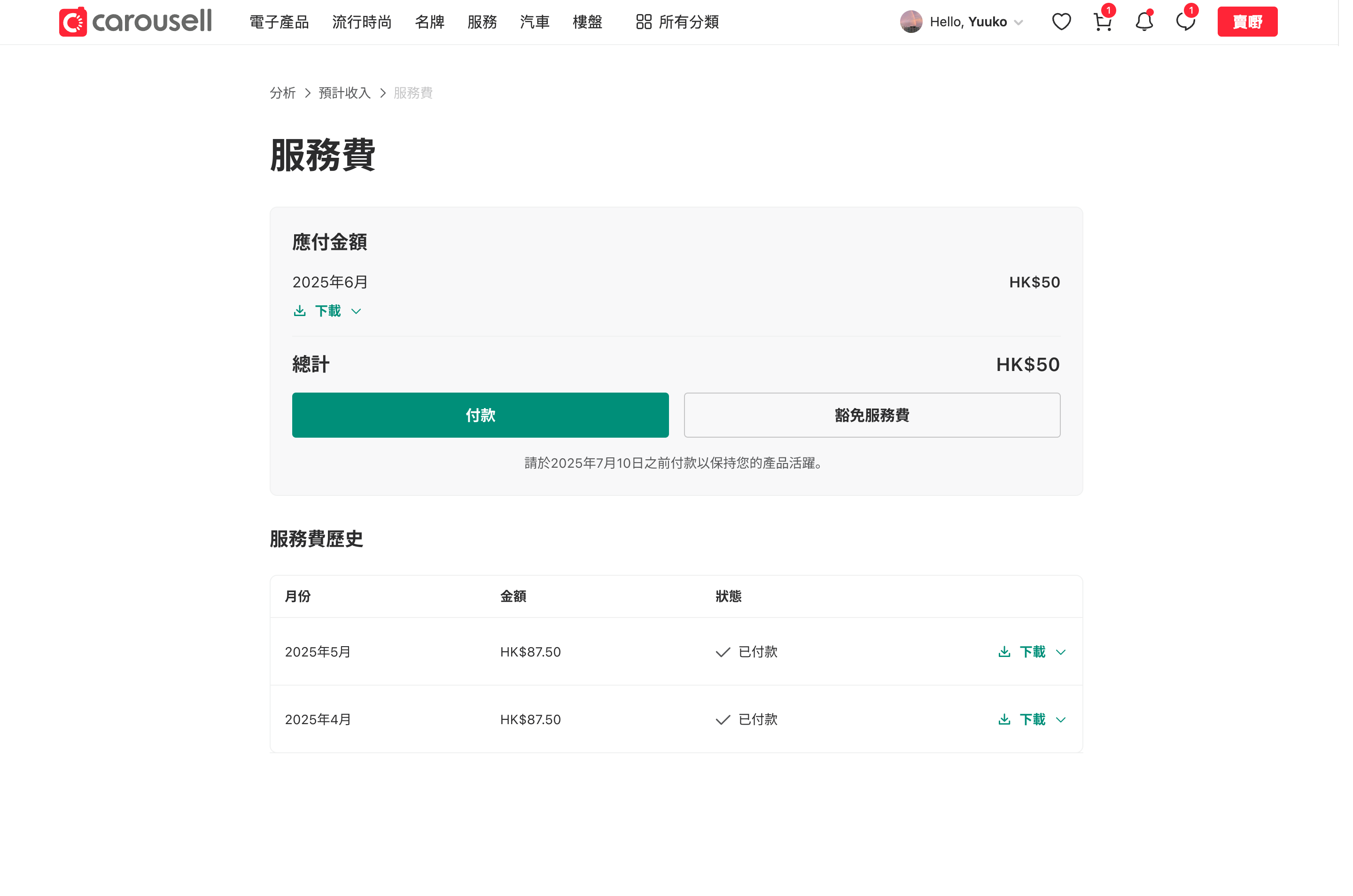This screenshot has height=896, width=1353.
Task: Click the HK$87.50 amount in 2025年5月 row
Action: [530, 651]
